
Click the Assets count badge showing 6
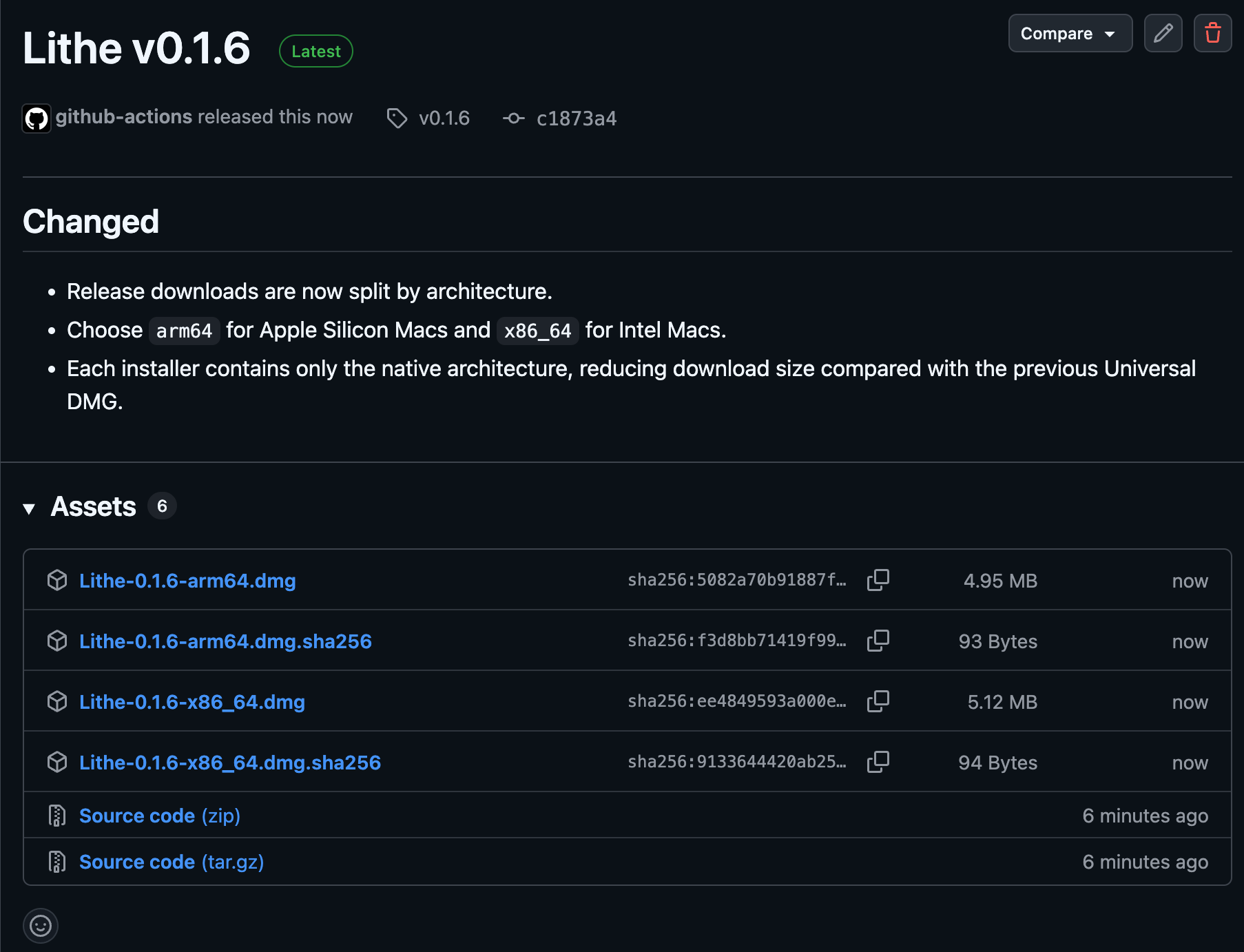162,506
